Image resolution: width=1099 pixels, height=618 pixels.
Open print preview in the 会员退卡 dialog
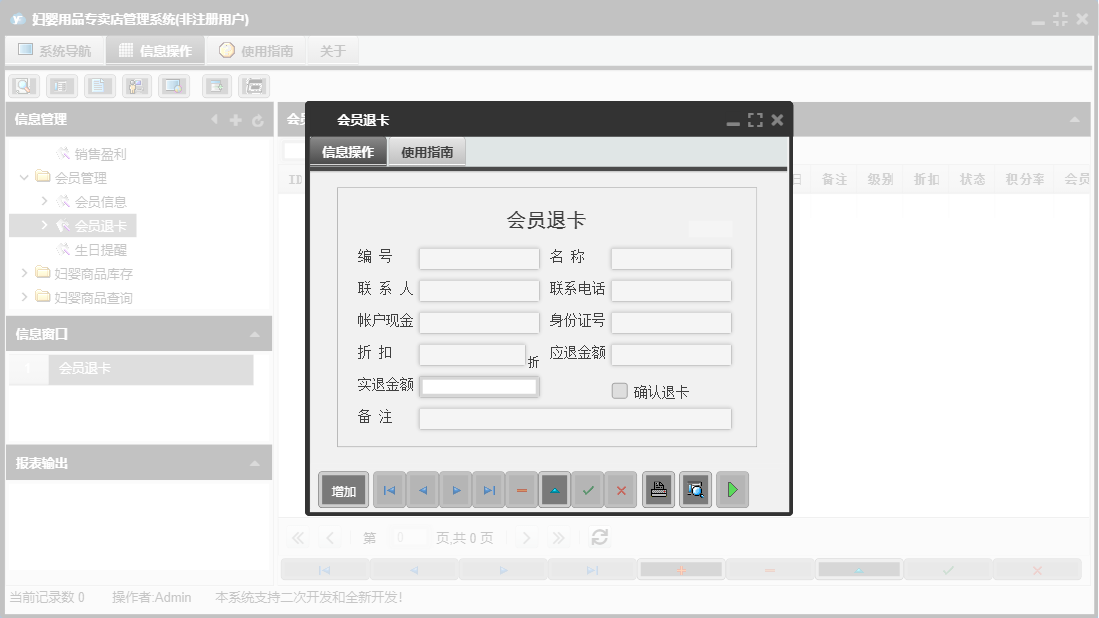(695, 489)
